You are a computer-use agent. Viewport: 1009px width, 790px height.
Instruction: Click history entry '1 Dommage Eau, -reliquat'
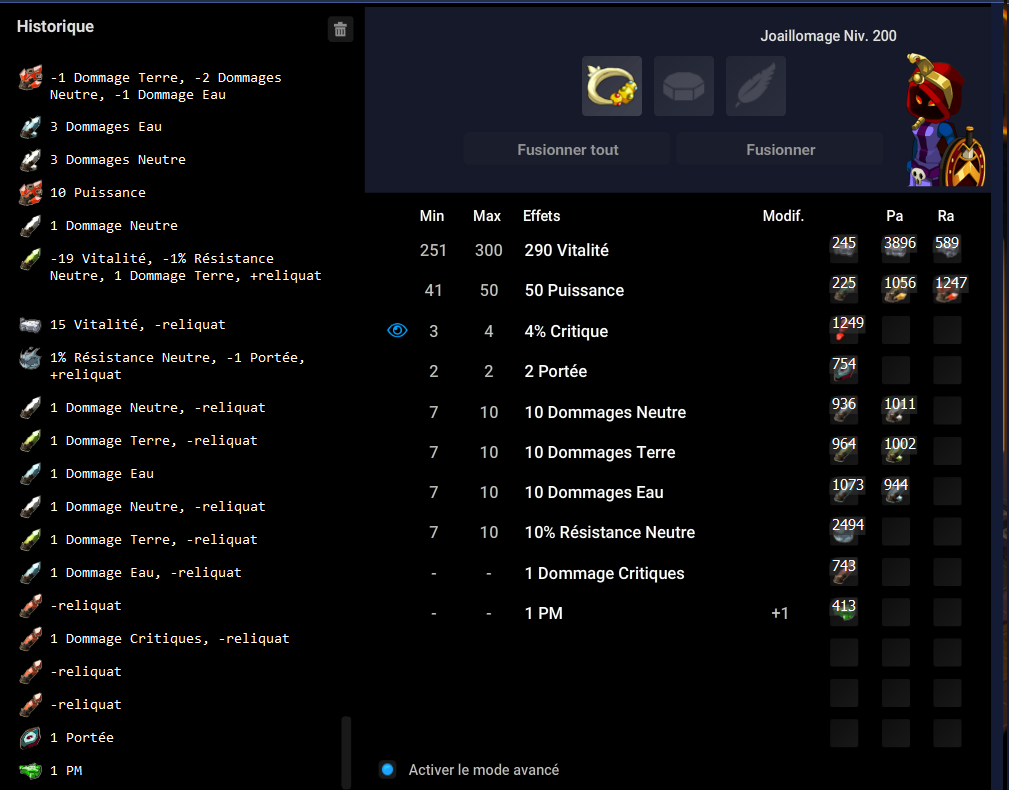point(145,573)
